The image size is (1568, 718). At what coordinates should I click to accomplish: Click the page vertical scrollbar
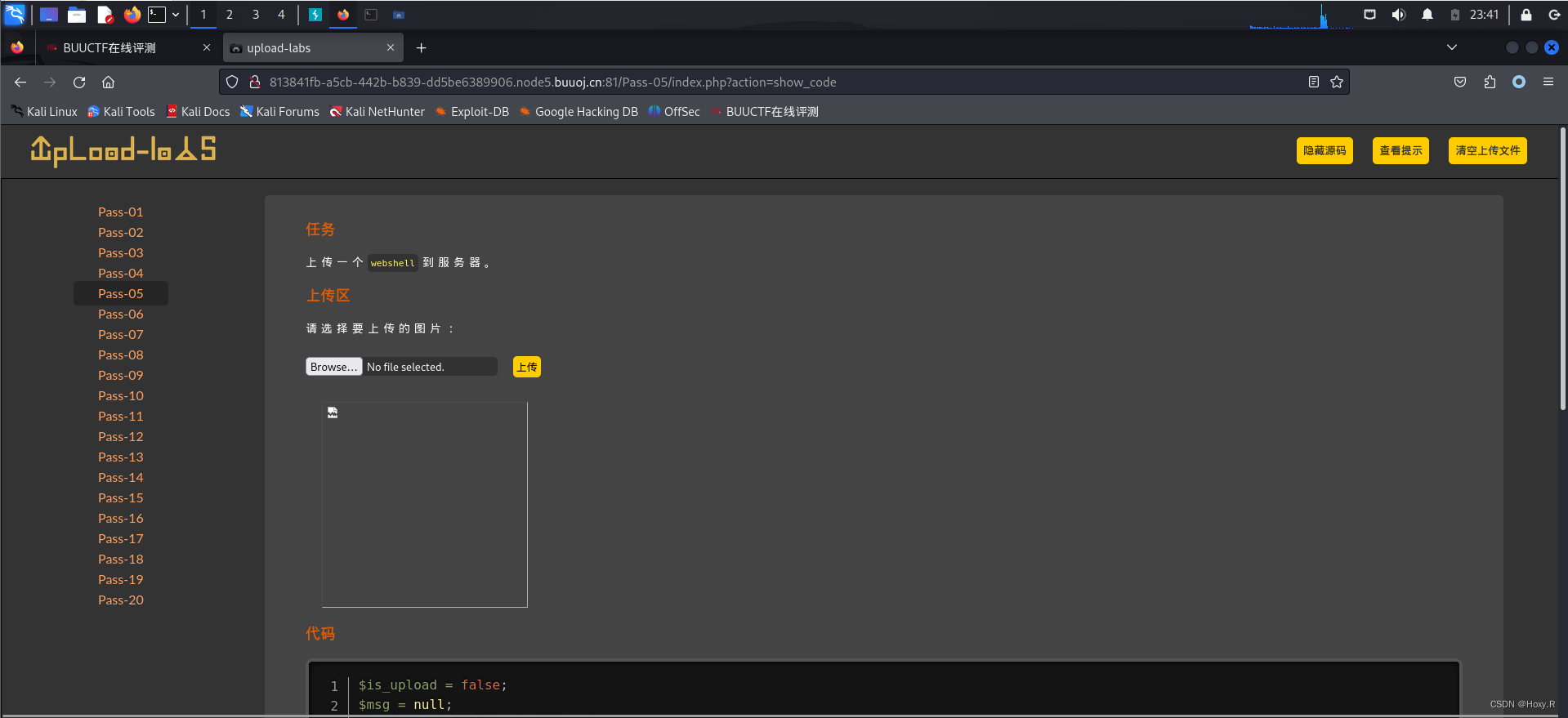(x=1562, y=270)
